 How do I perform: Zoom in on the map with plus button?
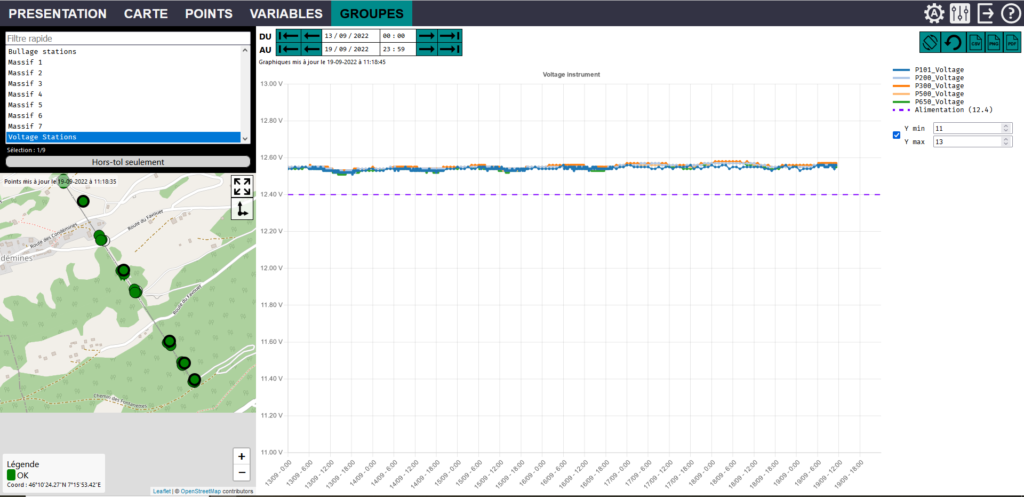241,455
